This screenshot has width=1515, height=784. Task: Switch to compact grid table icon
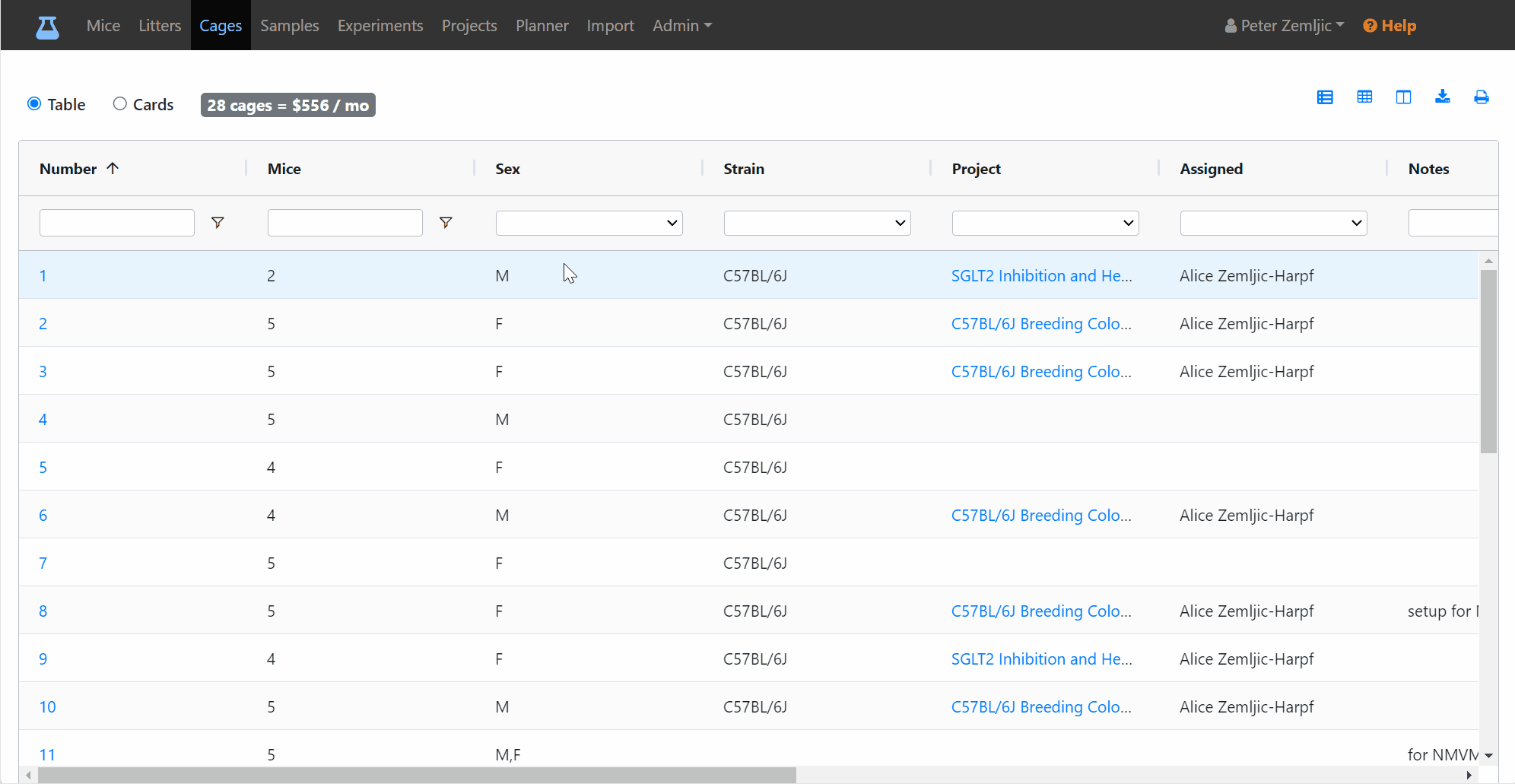pos(1364,97)
